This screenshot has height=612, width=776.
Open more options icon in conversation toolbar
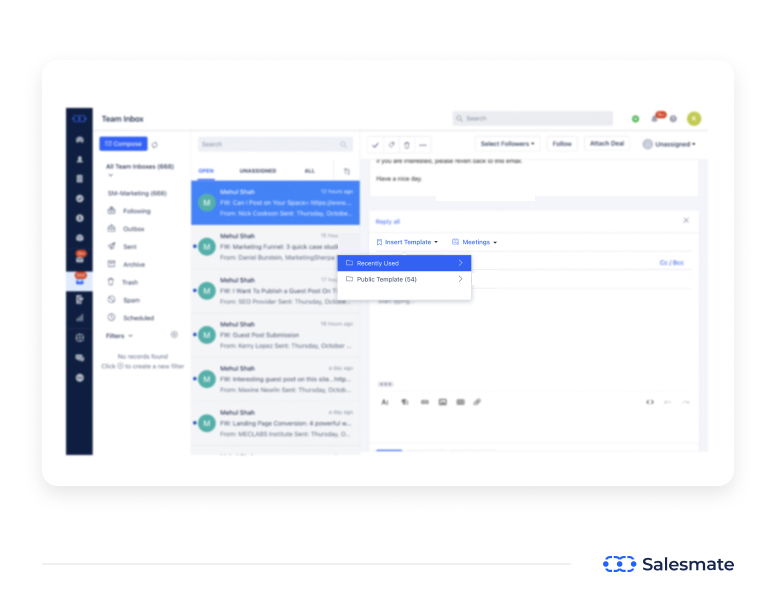click(x=423, y=145)
